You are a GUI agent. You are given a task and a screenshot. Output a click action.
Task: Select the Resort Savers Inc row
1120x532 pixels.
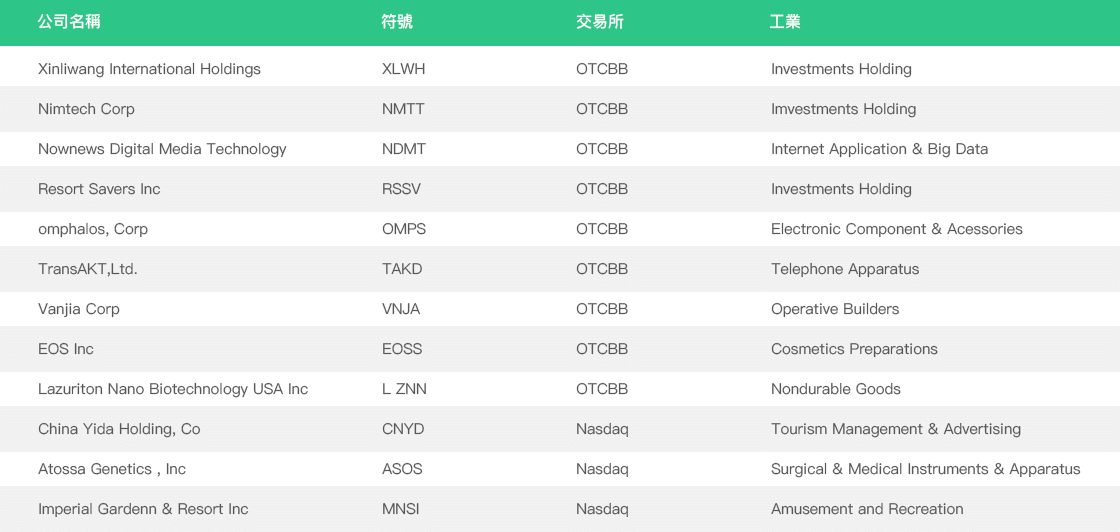tap(99, 189)
